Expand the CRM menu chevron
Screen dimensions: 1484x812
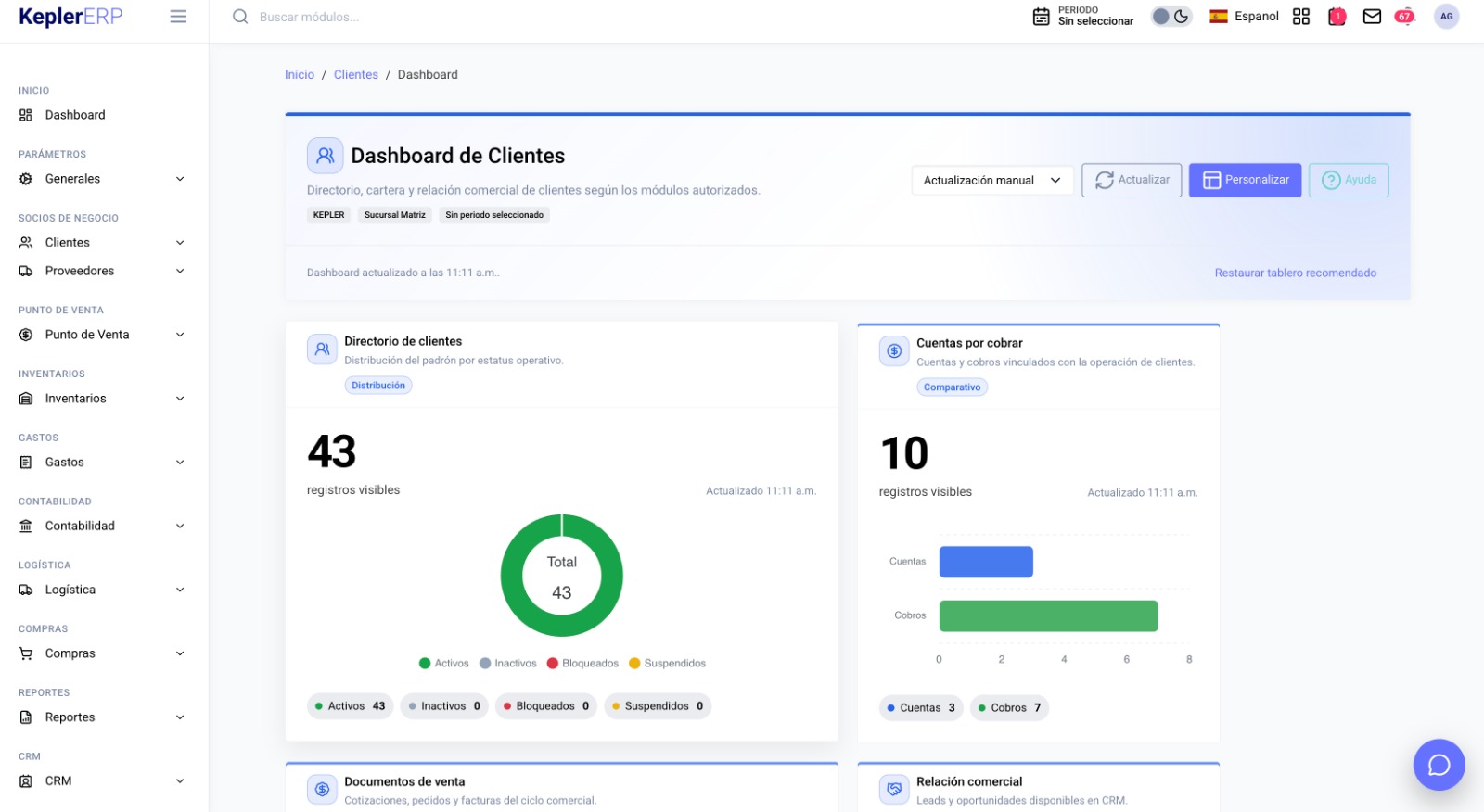[x=180, y=781]
